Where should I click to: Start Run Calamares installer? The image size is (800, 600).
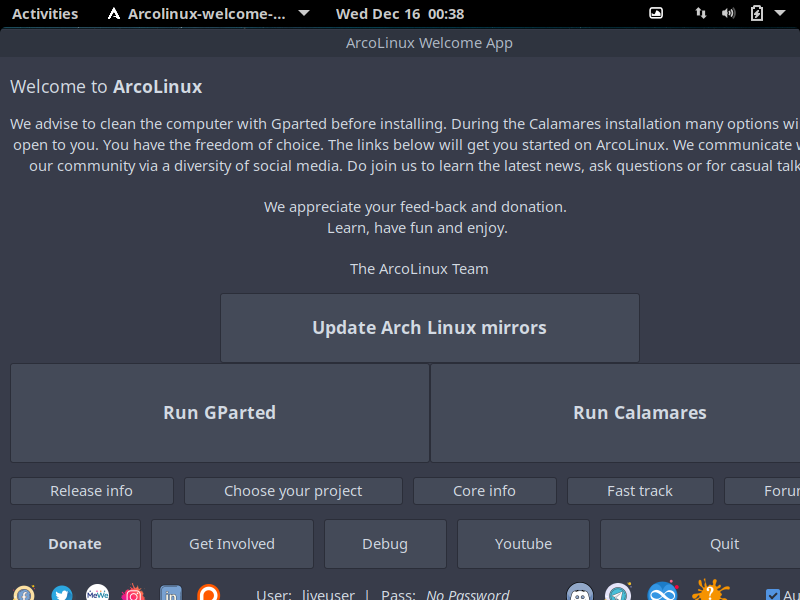pyautogui.click(x=615, y=413)
